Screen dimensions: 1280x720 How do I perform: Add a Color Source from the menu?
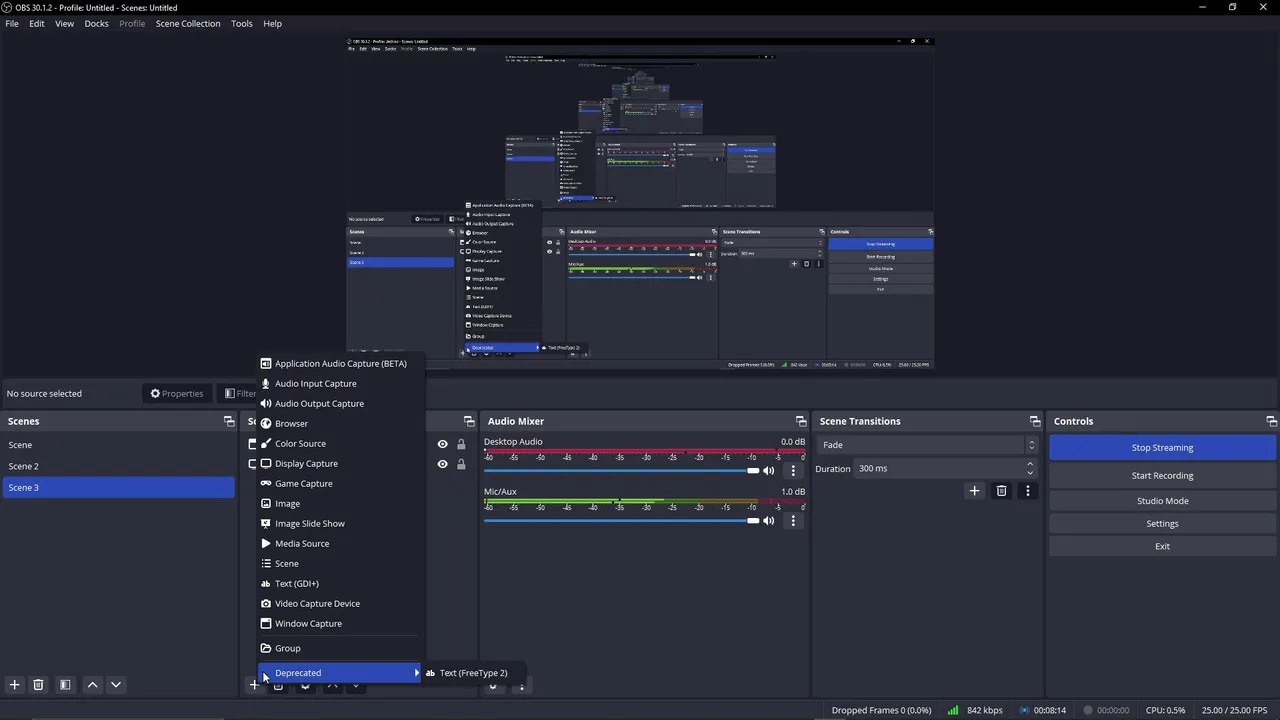(x=340, y=444)
